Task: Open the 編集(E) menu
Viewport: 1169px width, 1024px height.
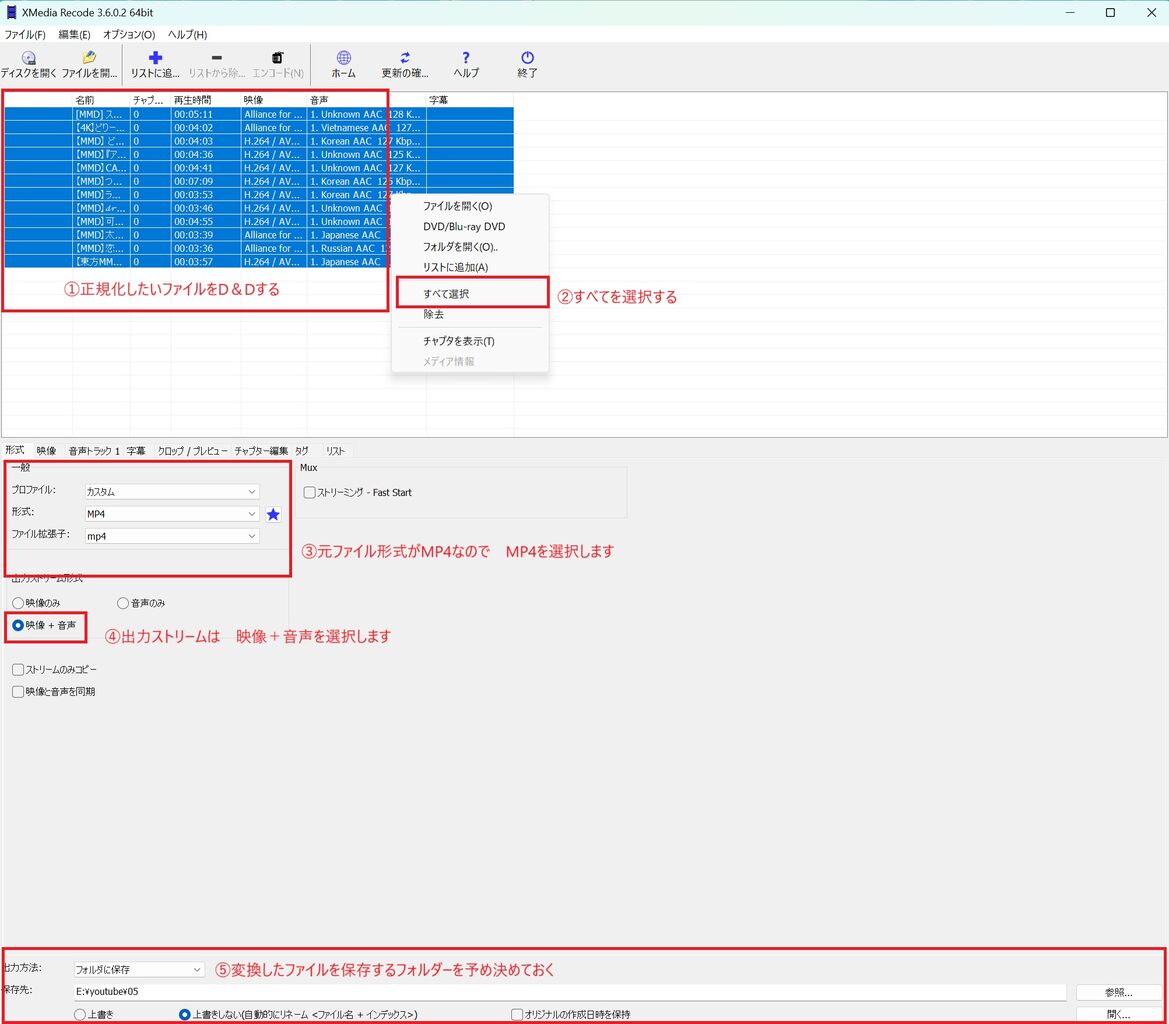Action: tap(74, 35)
